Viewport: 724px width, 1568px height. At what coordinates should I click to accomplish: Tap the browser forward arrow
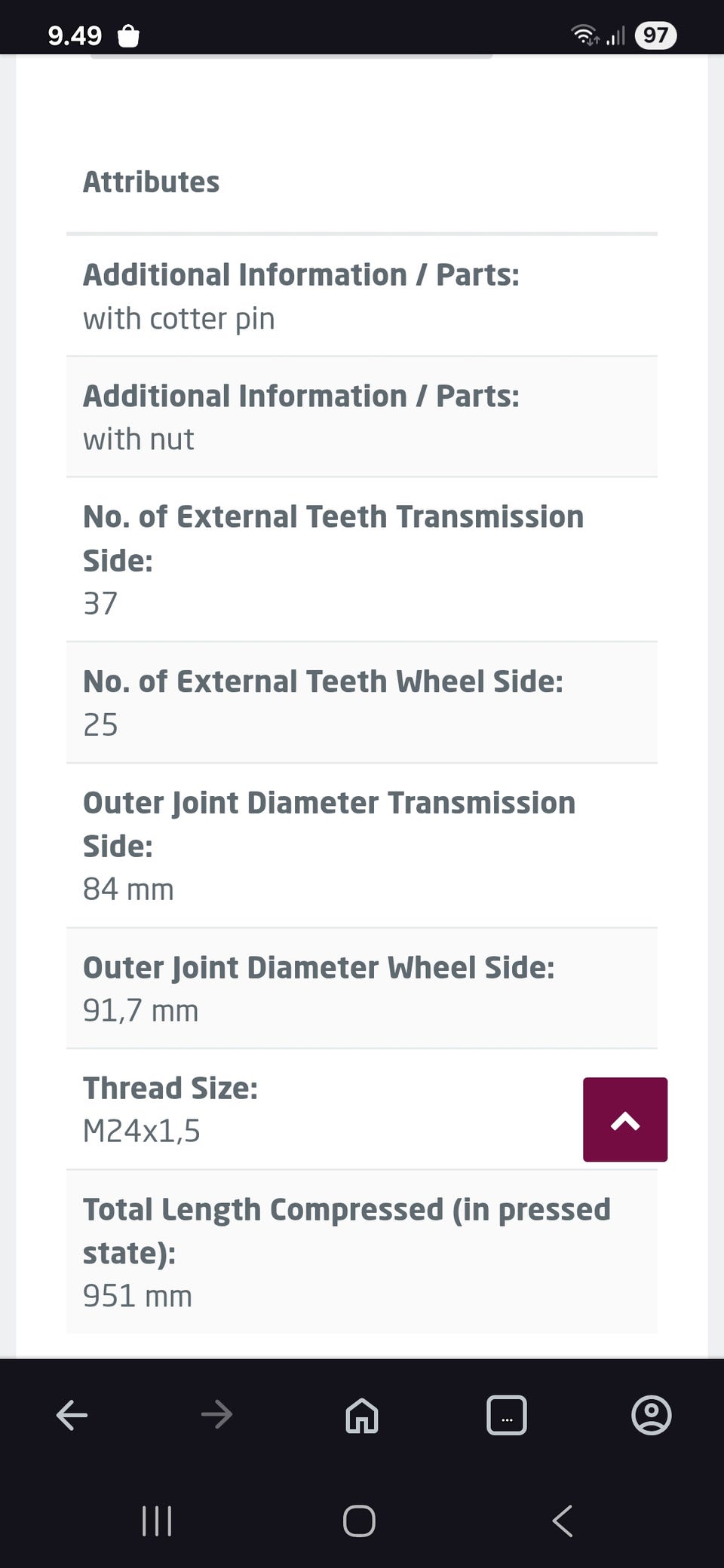(x=217, y=1415)
